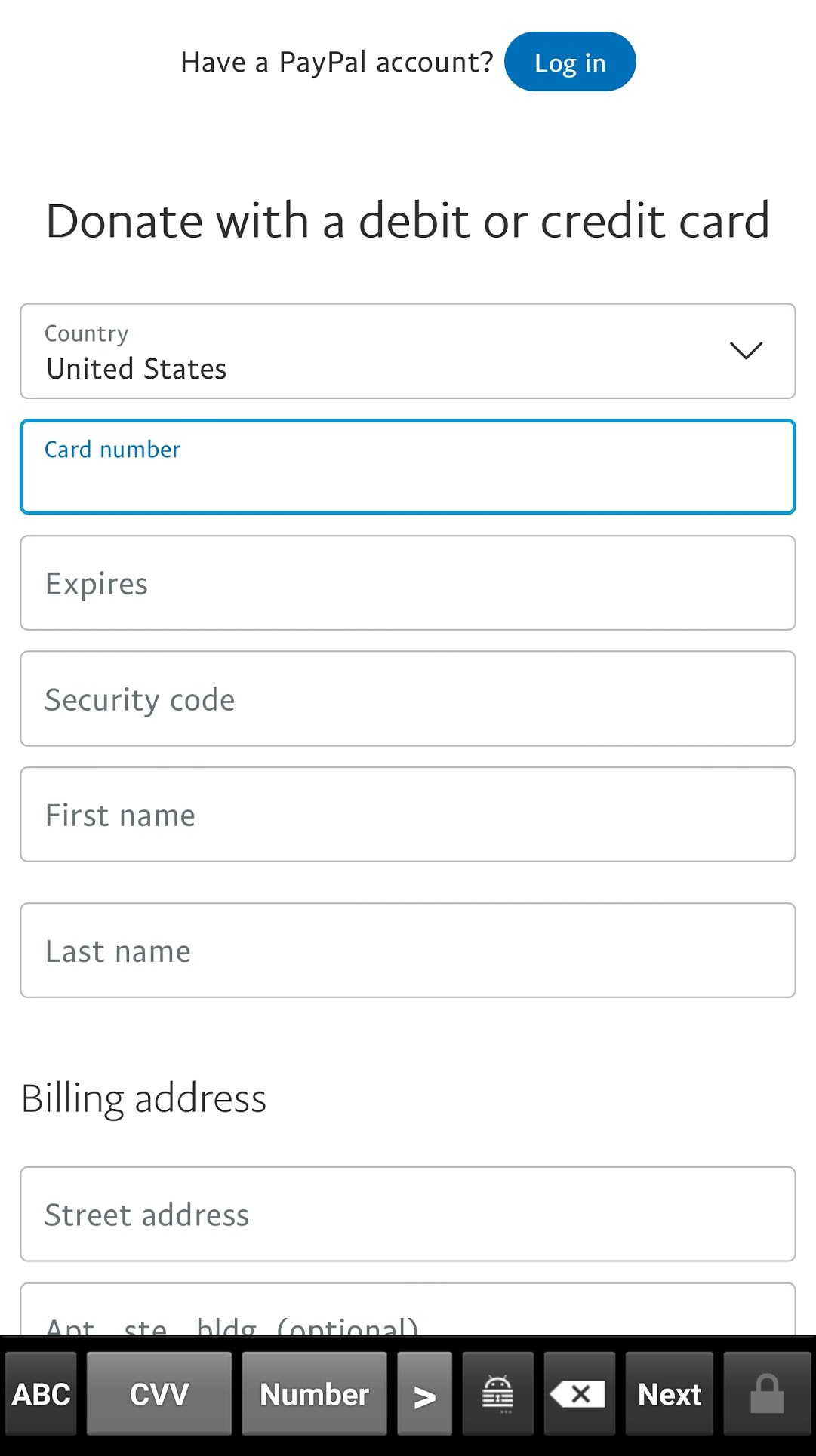816x1456 pixels.
Task: Select the Last name field
Action: (x=408, y=950)
